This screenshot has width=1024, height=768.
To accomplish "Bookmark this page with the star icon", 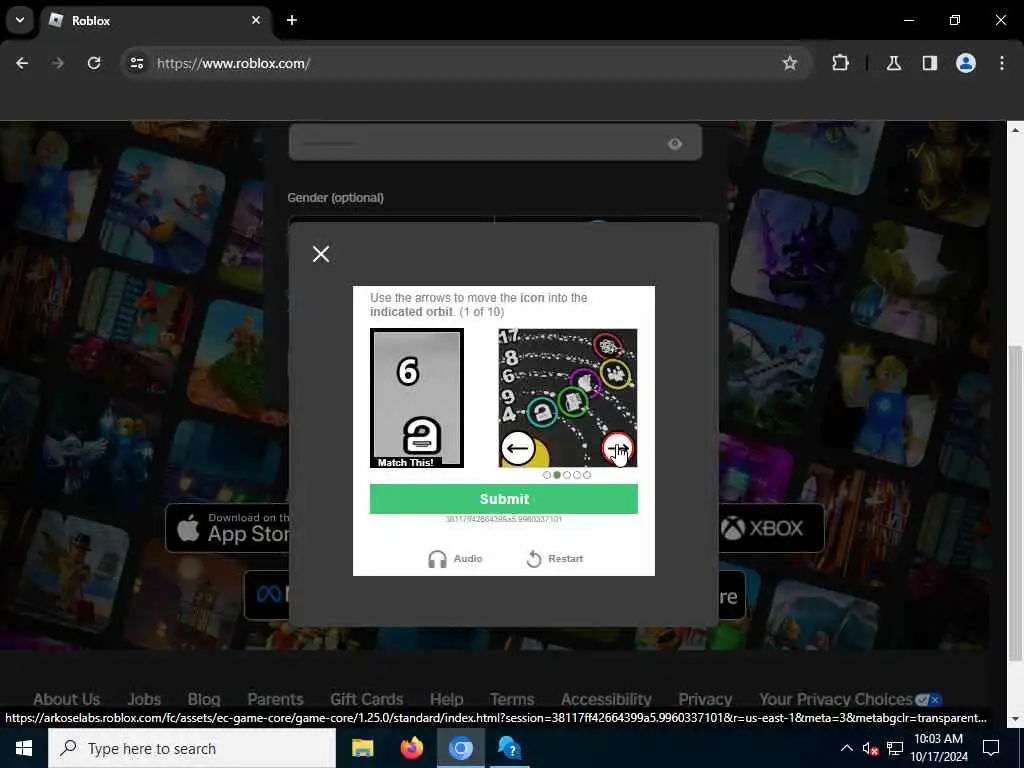I will pos(790,63).
